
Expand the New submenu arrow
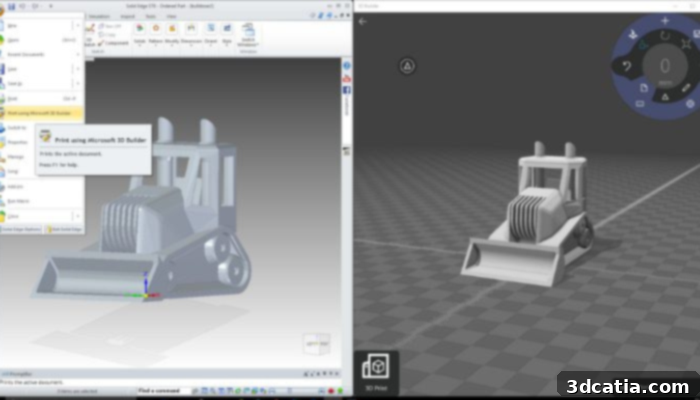pos(78,25)
